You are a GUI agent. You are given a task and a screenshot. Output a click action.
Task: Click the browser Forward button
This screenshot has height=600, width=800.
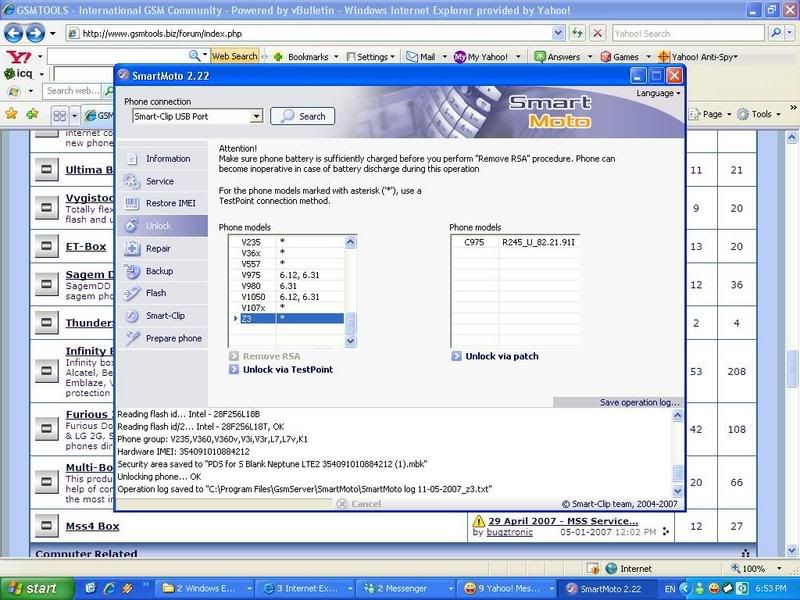point(35,34)
